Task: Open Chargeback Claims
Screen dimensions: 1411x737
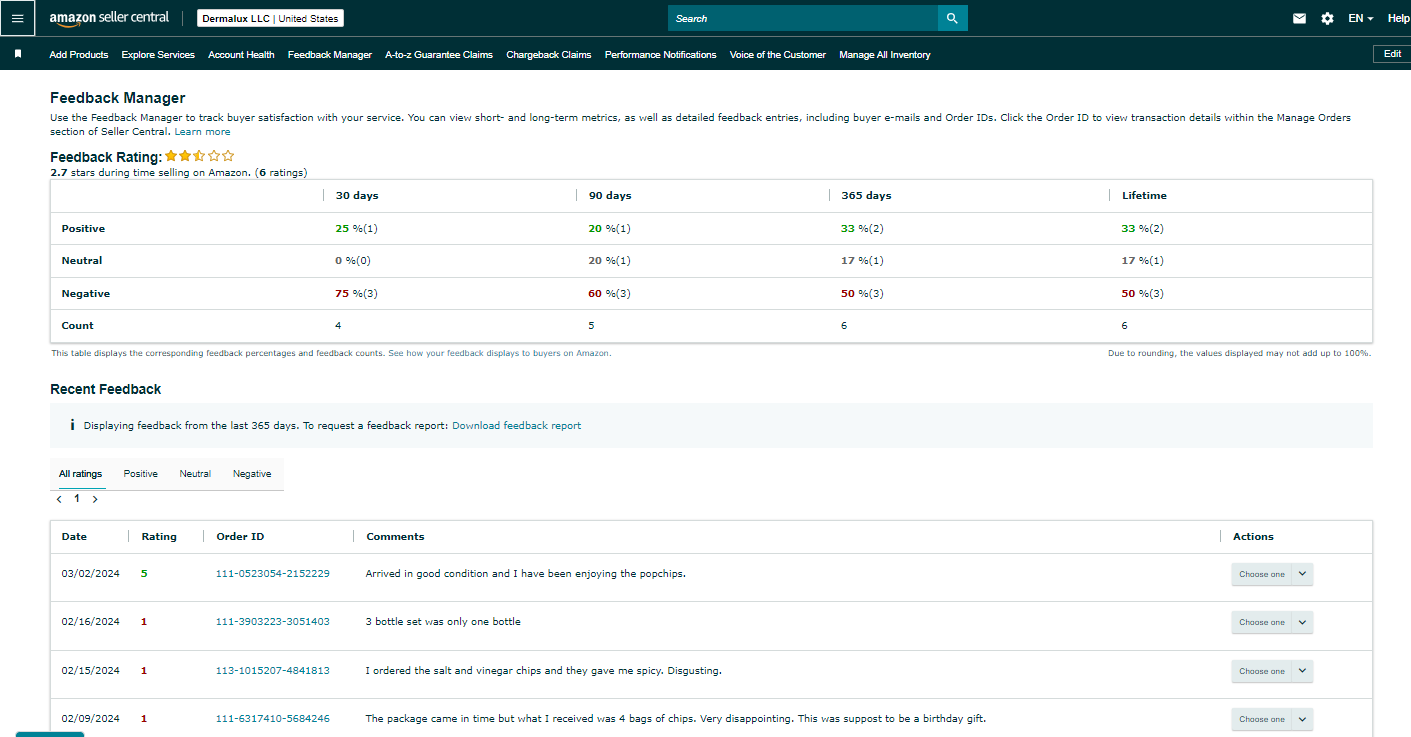Action: (549, 55)
